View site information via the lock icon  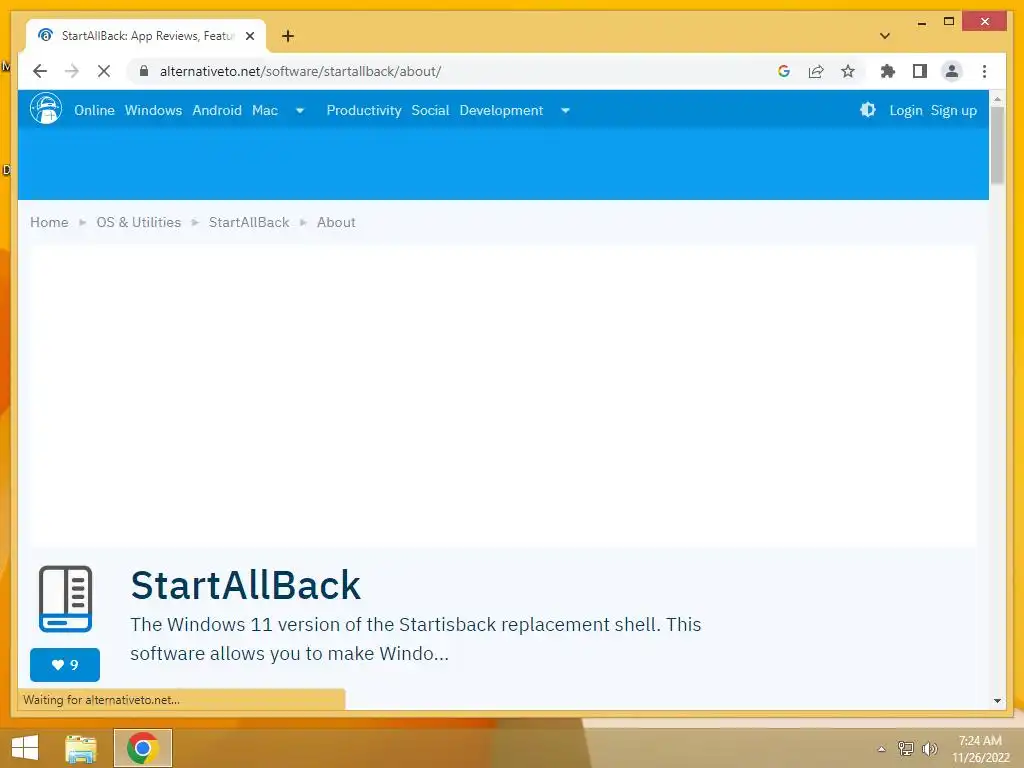[144, 71]
